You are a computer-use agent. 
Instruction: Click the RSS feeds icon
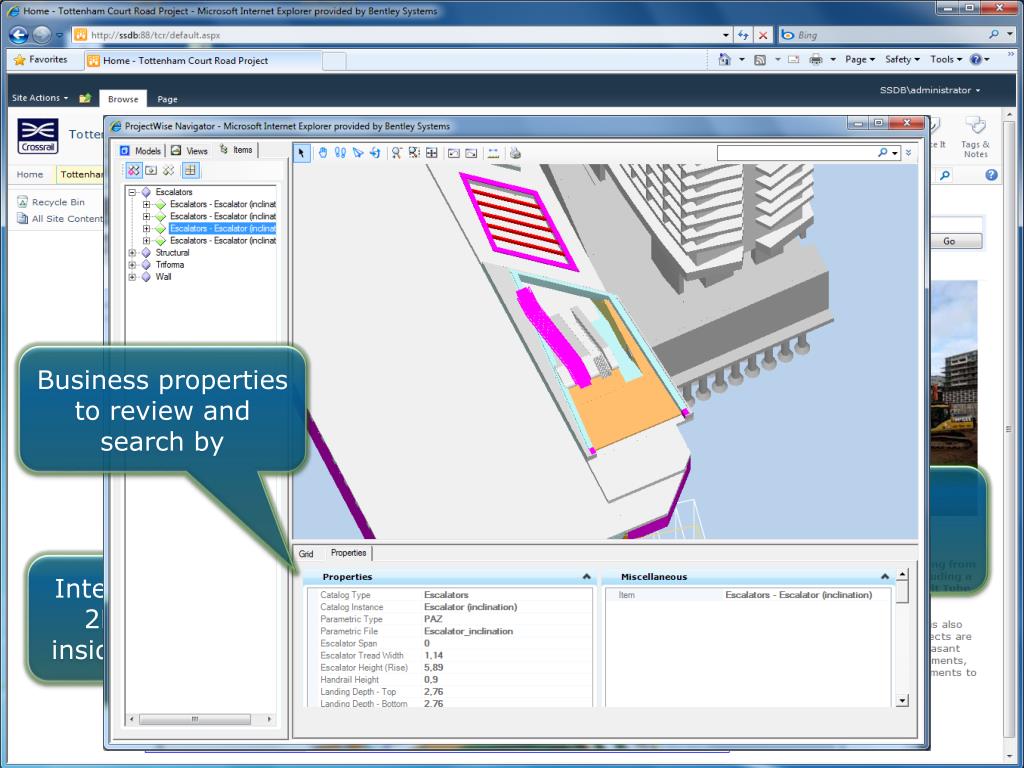(x=760, y=60)
